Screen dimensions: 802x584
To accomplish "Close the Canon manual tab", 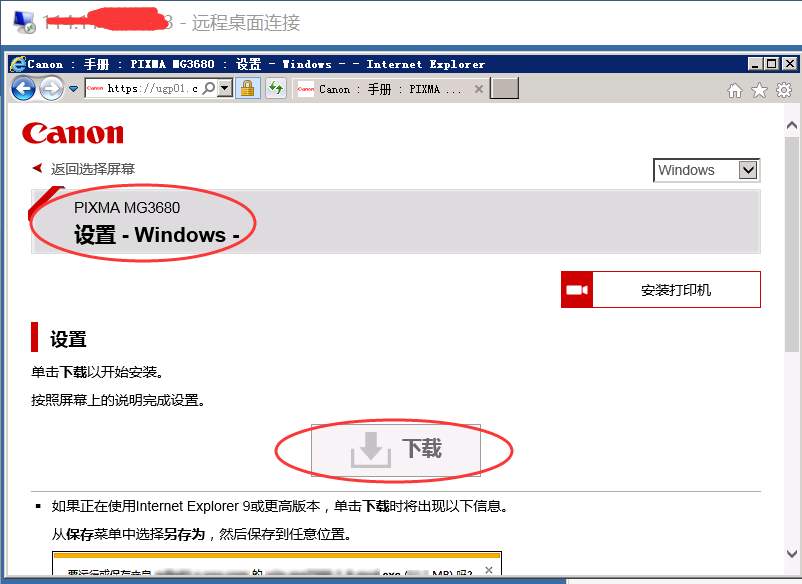I will click(479, 89).
